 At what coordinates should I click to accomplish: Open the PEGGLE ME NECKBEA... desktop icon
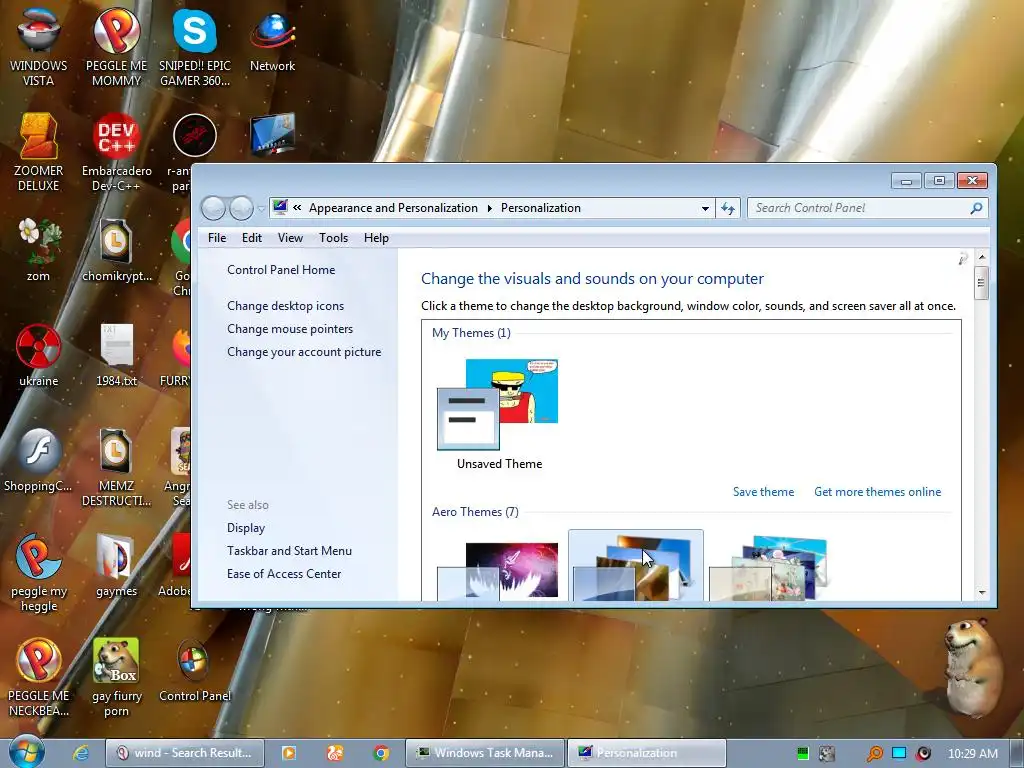(x=38, y=678)
